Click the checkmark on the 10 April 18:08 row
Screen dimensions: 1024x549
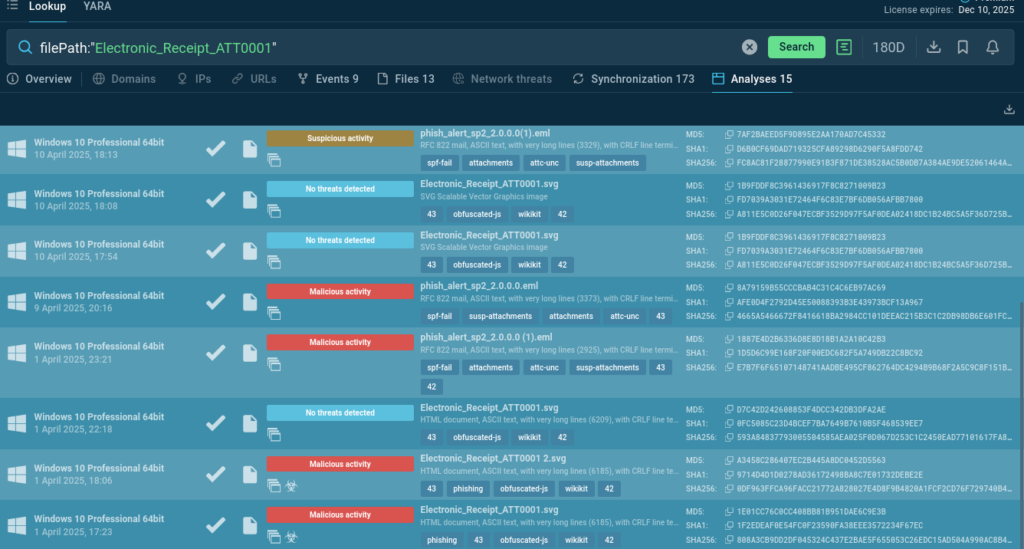215,201
